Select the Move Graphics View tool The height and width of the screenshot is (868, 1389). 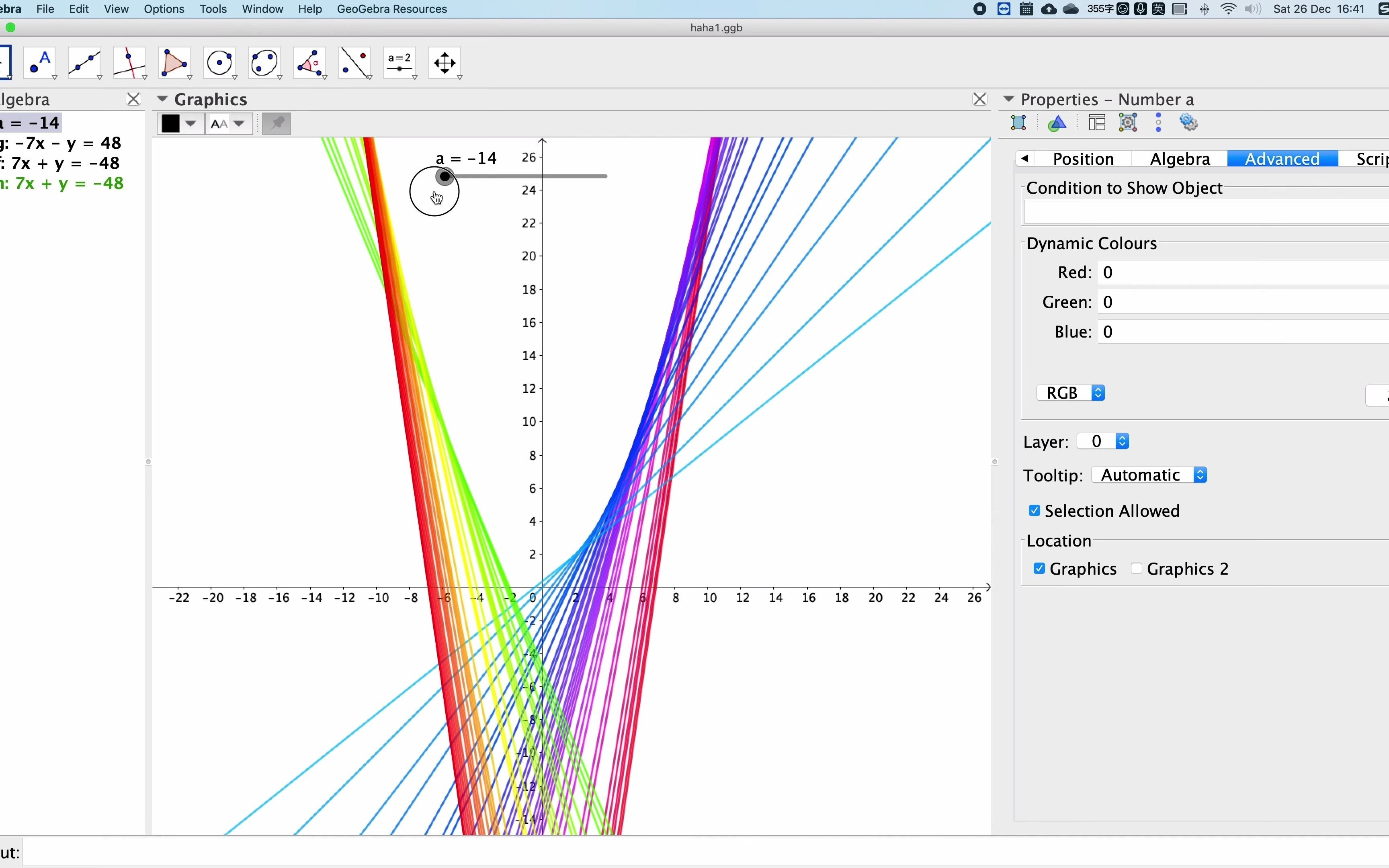(x=445, y=63)
